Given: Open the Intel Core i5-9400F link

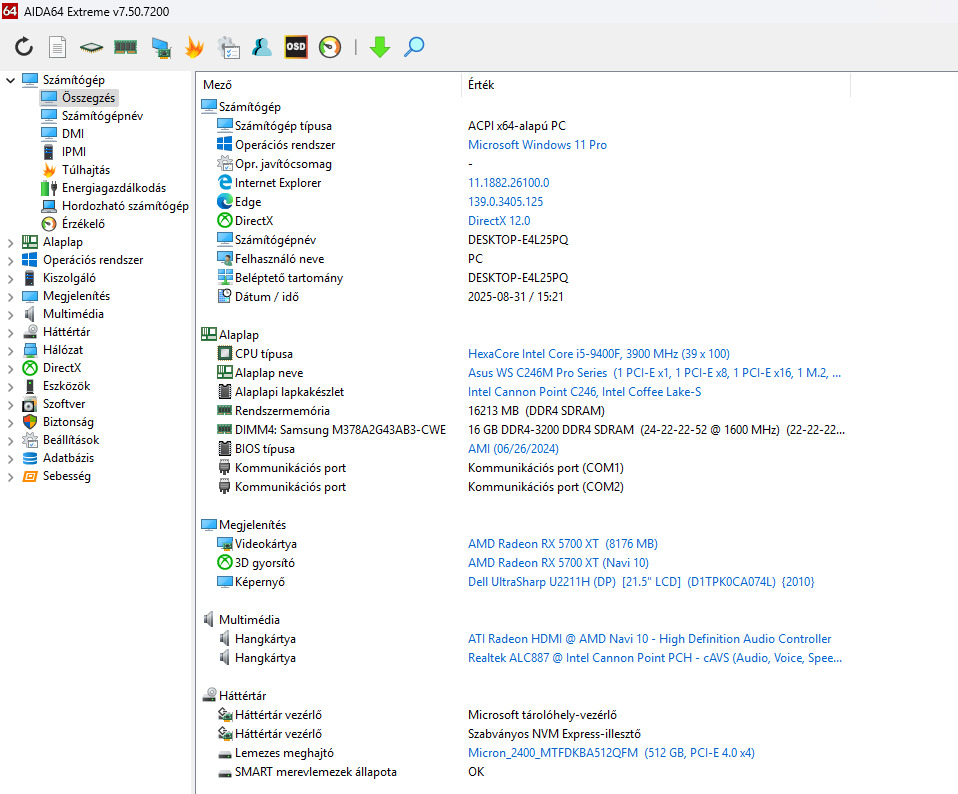Looking at the screenshot, I should pyautogui.click(x=598, y=354).
